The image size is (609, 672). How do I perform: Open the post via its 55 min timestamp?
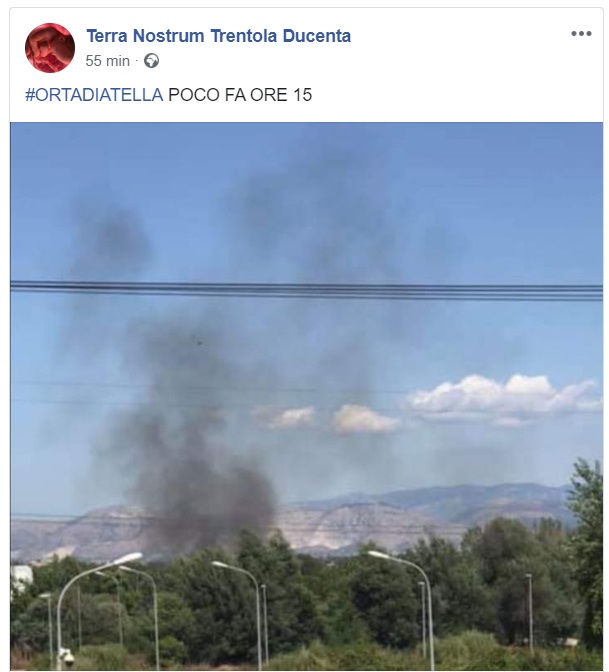click(x=107, y=61)
